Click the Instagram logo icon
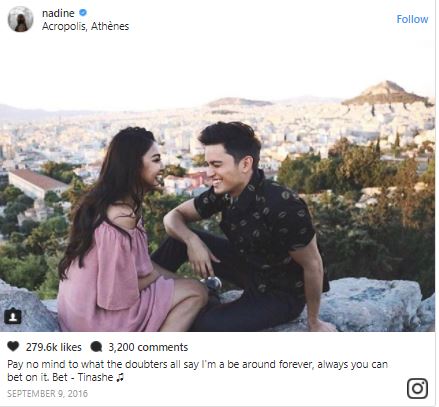The width and height of the screenshot is (439, 407). (417, 388)
